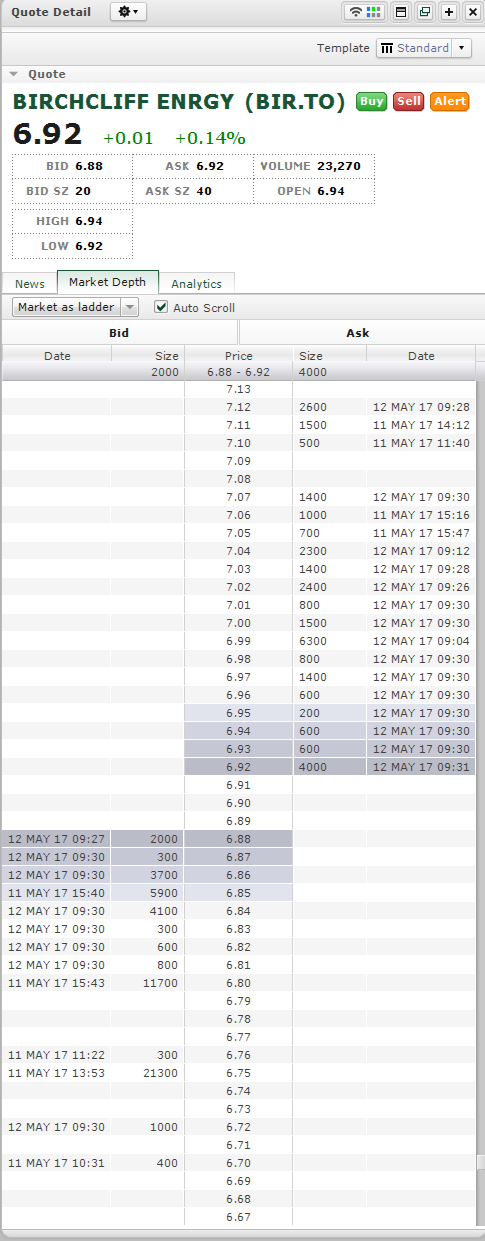Open the Market as ladder dropdown
Image resolution: width=485 pixels, height=1241 pixels.
(75, 307)
